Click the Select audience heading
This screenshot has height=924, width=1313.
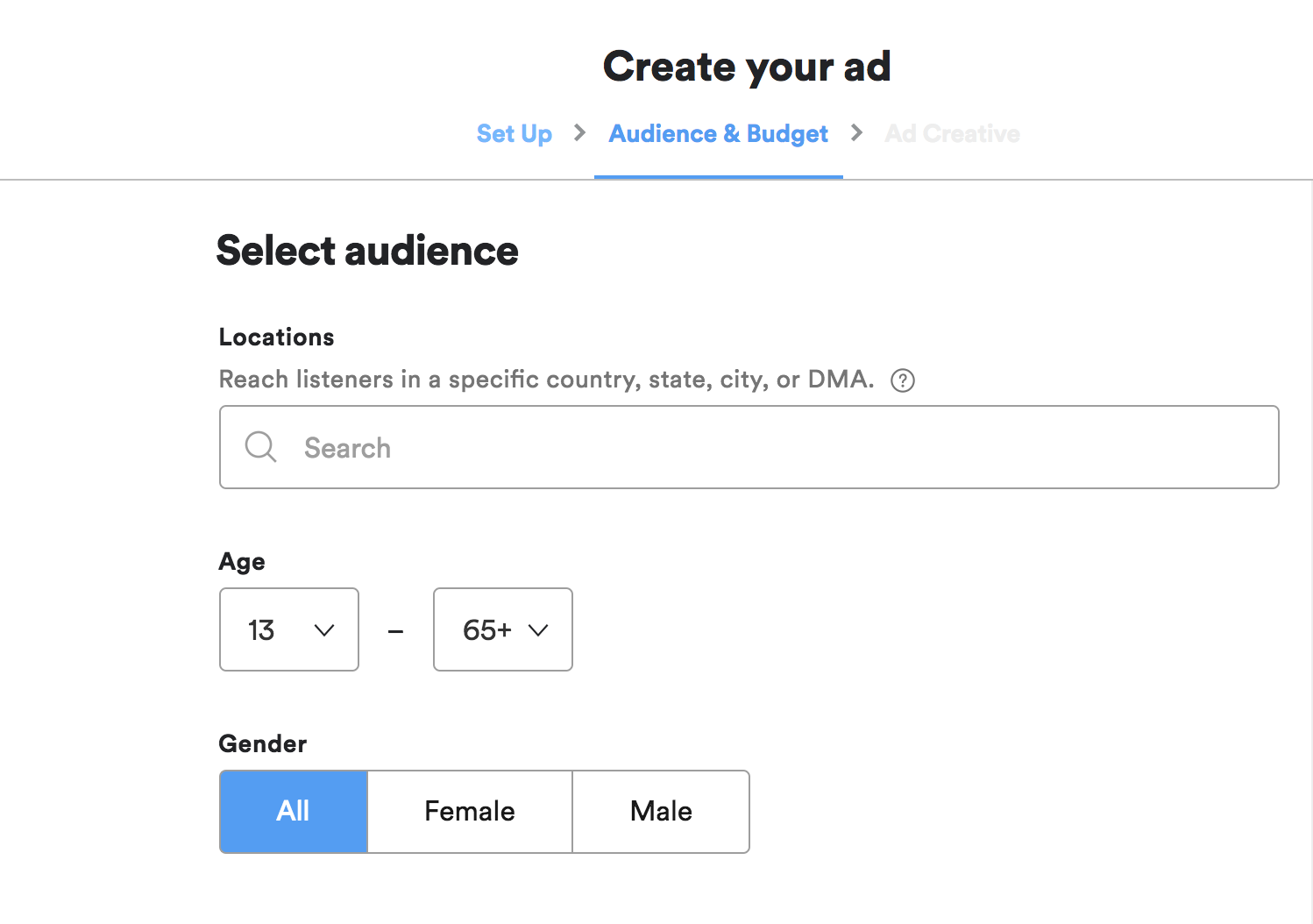pos(367,251)
